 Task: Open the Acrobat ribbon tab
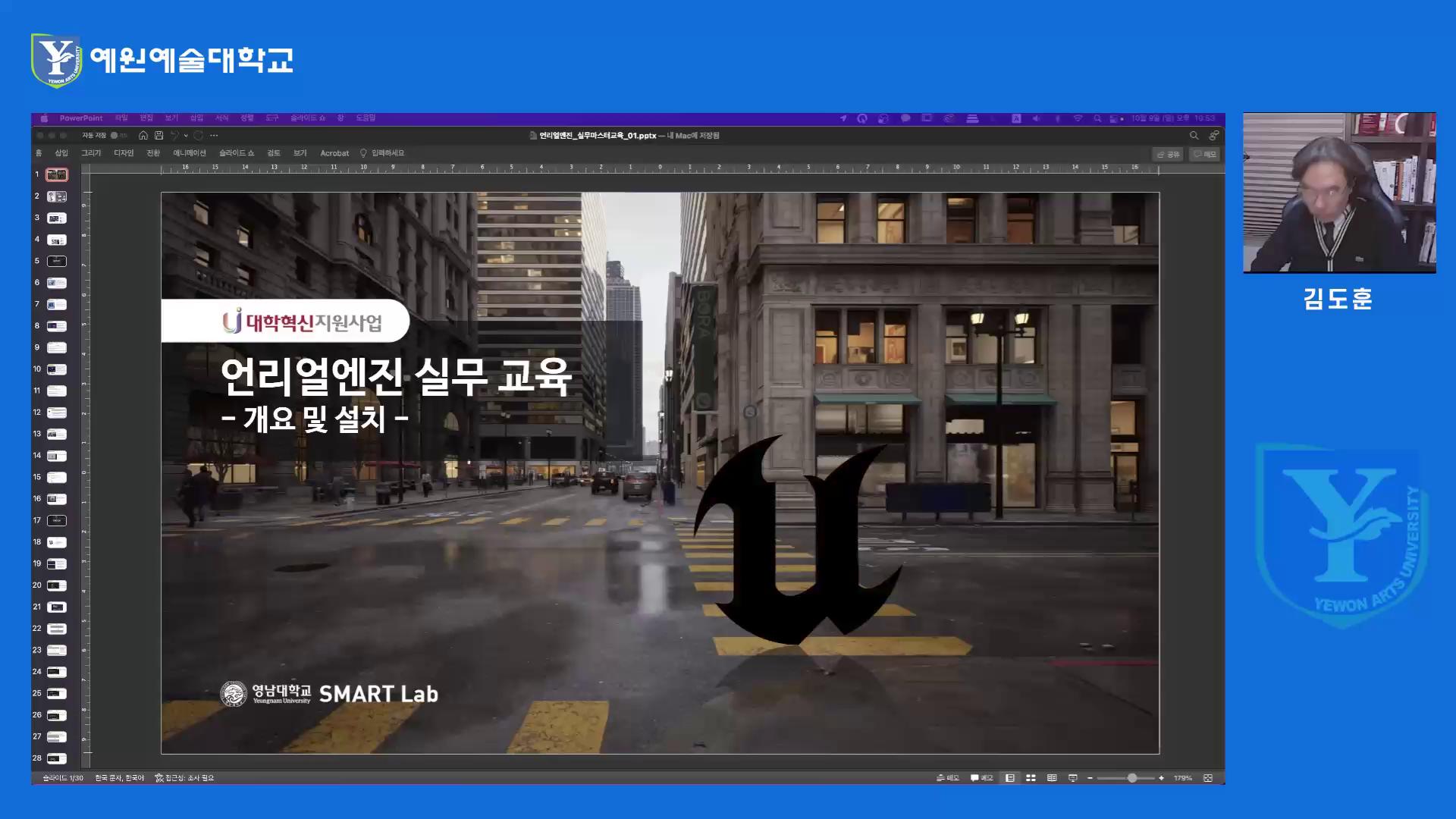pos(334,153)
